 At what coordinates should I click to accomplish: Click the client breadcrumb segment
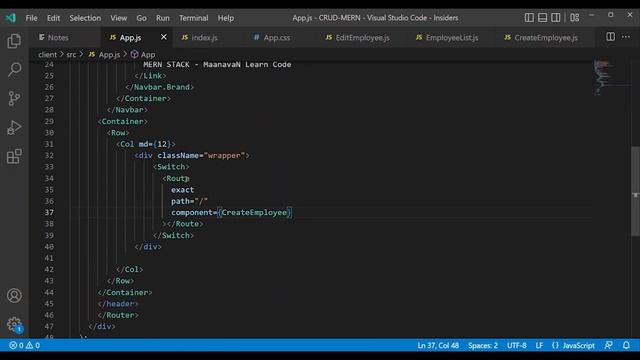(47, 54)
